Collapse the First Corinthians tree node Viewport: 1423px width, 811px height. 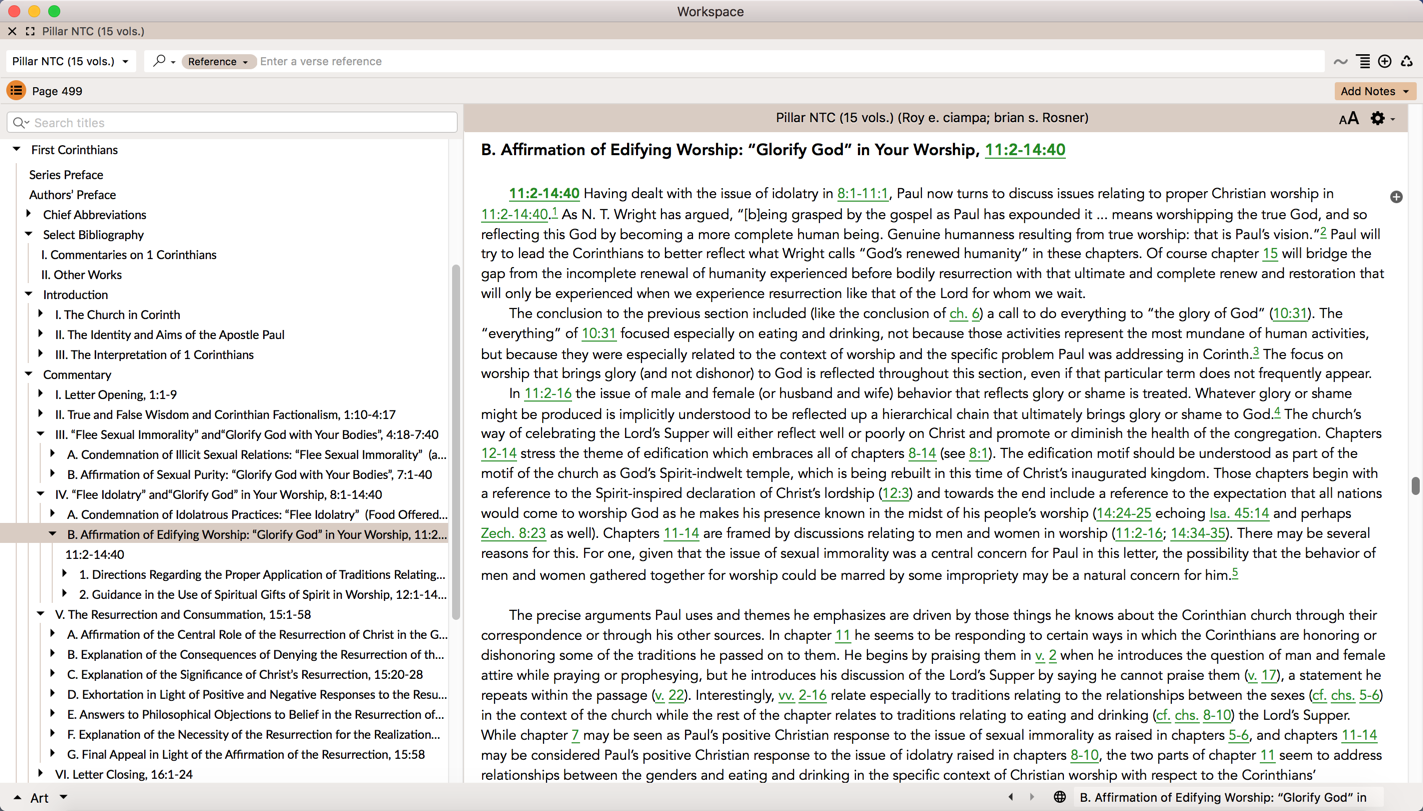coord(17,150)
